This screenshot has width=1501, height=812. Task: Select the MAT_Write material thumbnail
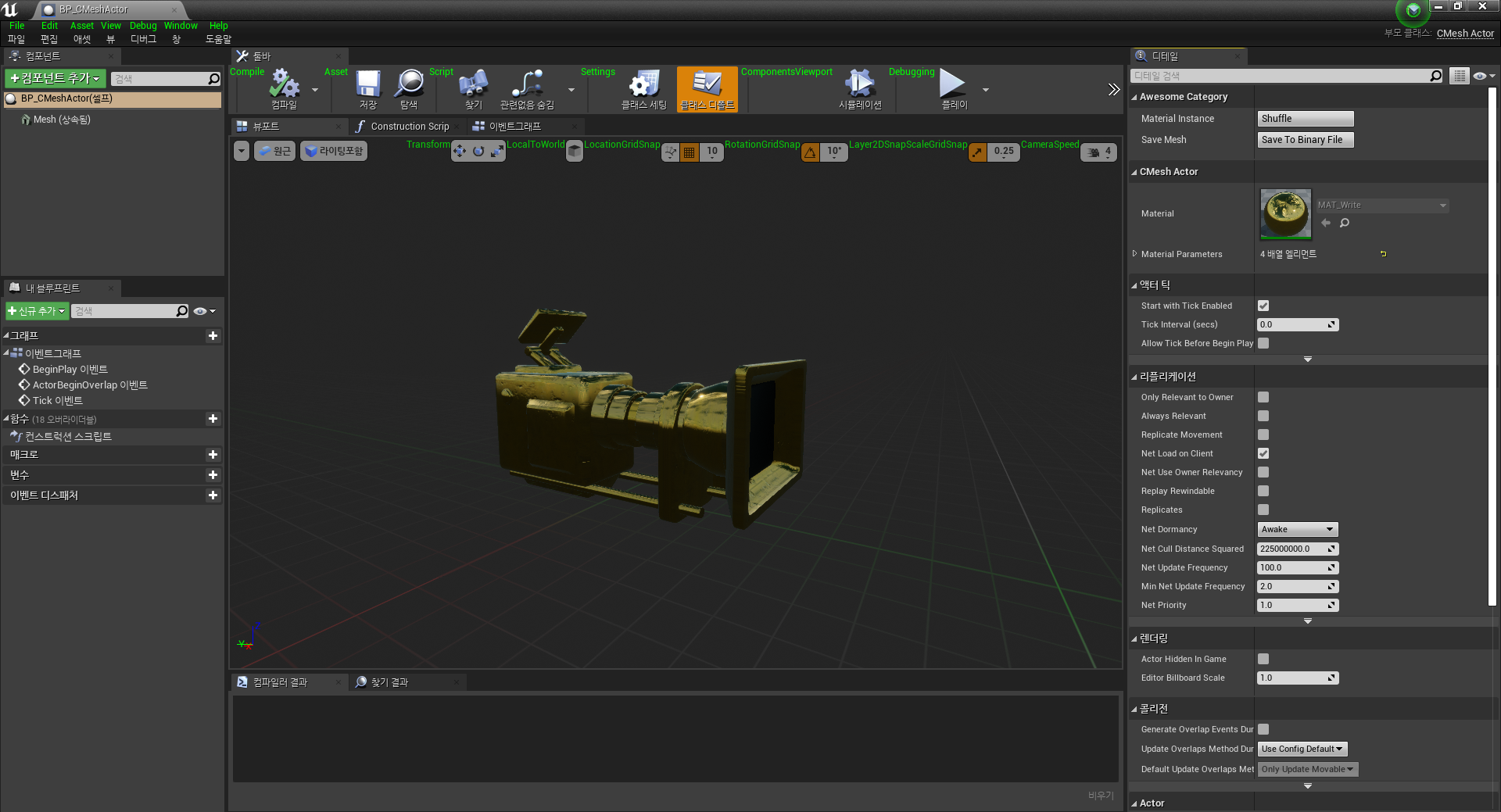(1285, 213)
